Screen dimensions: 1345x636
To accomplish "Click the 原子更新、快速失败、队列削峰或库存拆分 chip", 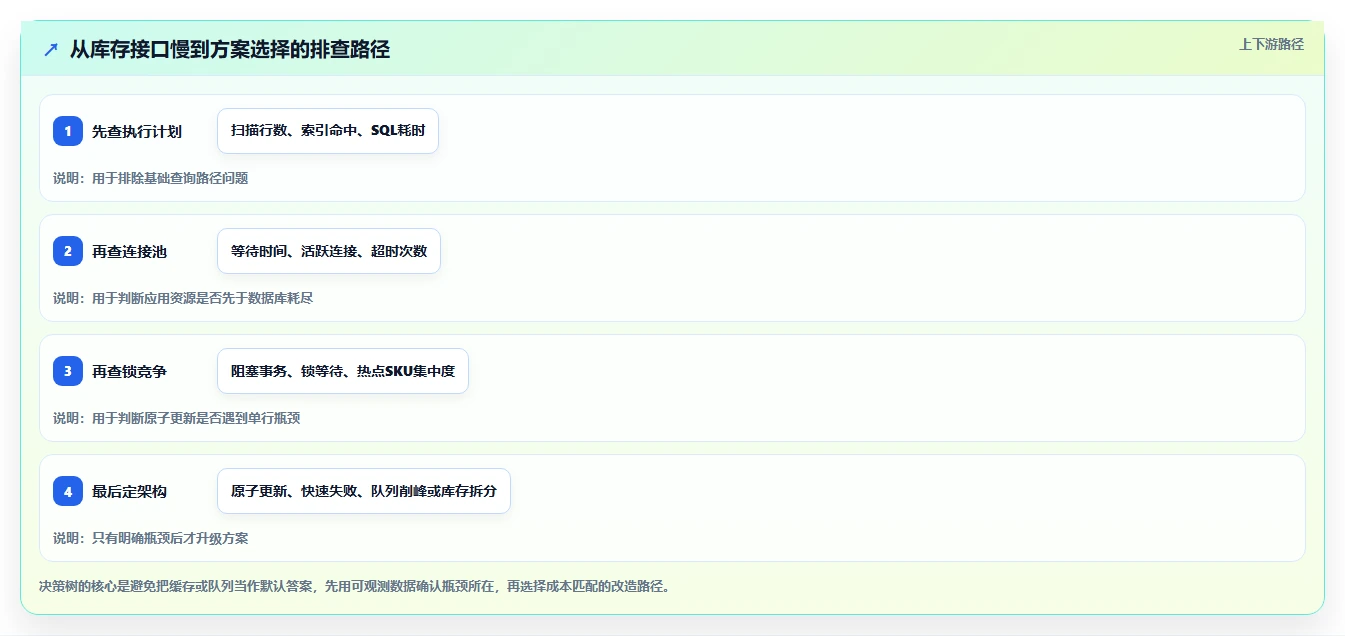I will coord(364,491).
